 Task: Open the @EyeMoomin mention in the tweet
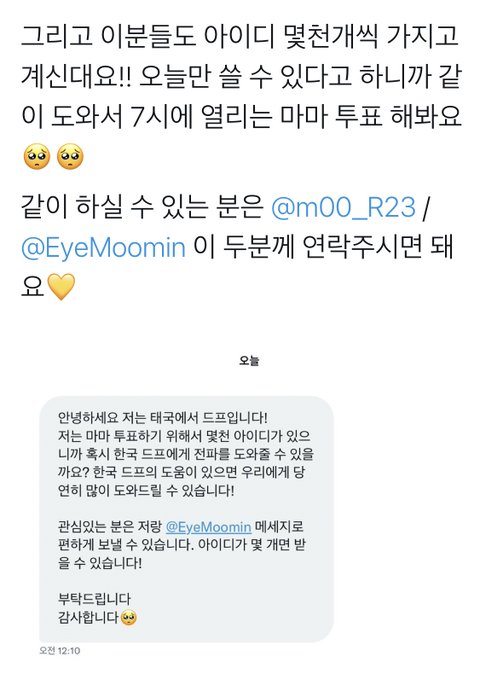click(103, 247)
